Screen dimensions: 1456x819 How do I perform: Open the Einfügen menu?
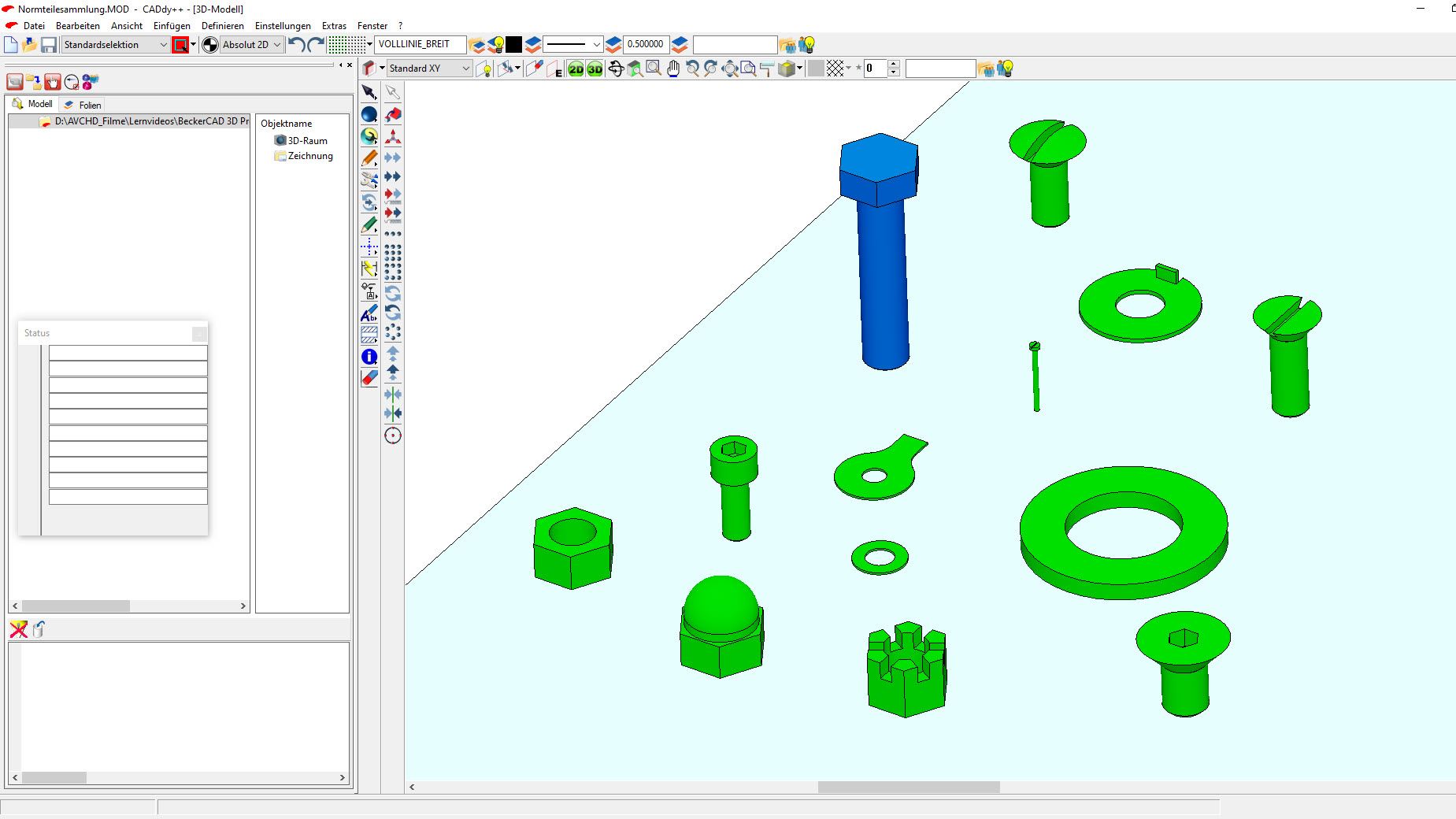[172, 26]
